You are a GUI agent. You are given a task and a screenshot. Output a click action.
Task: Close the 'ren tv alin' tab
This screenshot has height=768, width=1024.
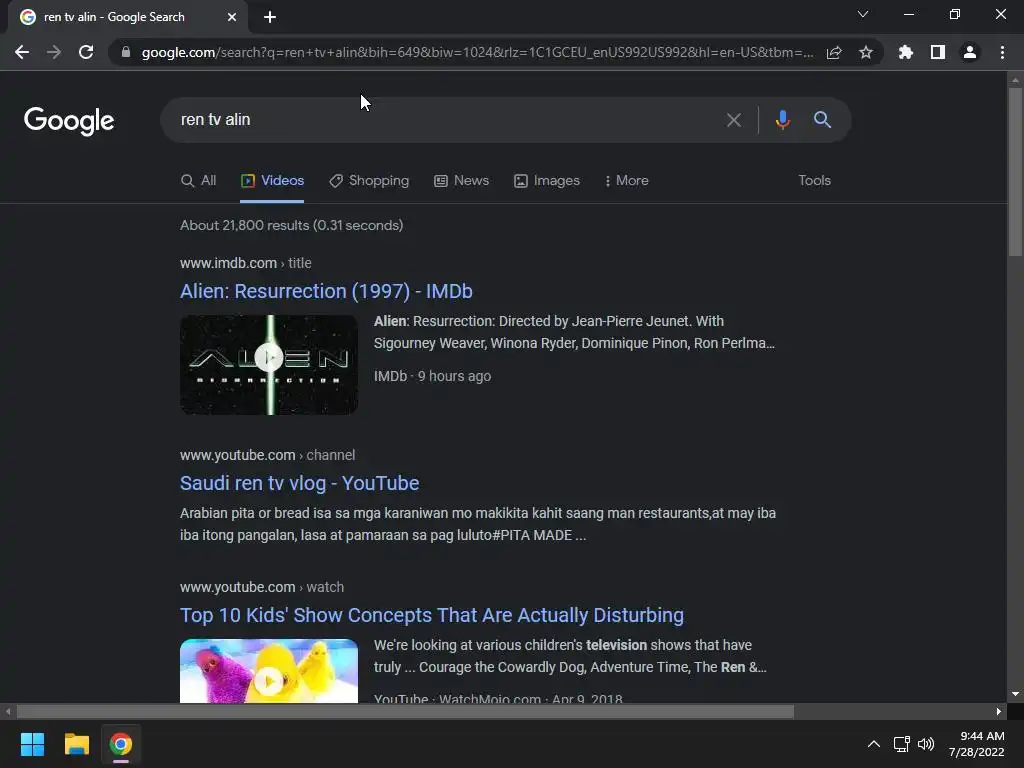click(x=232, y=17)
